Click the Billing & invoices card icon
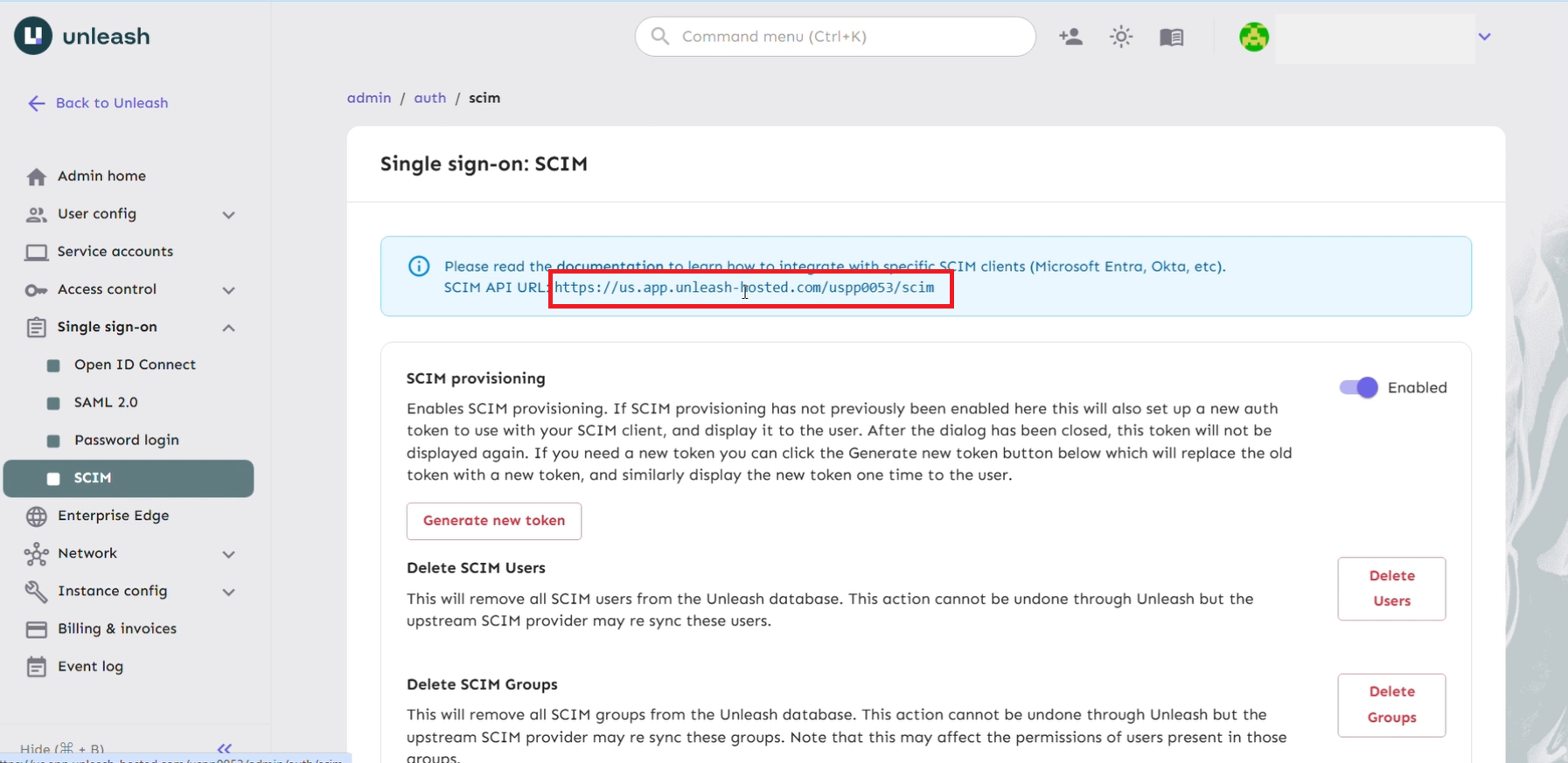Viewport: 1568px width, 763px height. click(x=36, y=629)
